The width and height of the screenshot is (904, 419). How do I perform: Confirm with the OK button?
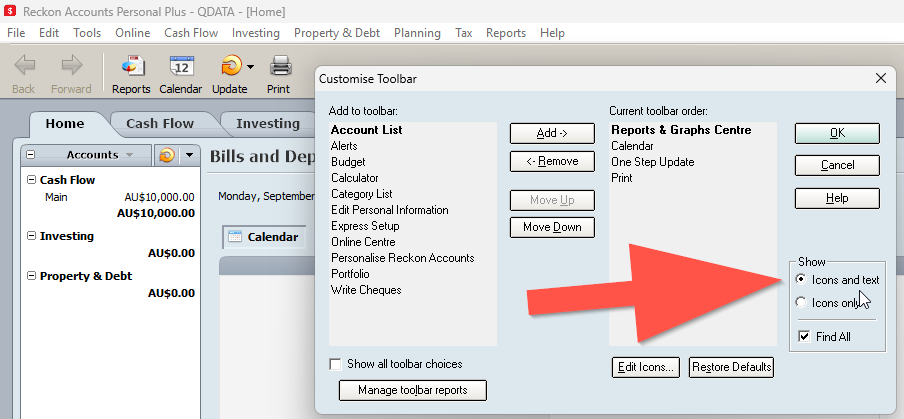point(837,133)
